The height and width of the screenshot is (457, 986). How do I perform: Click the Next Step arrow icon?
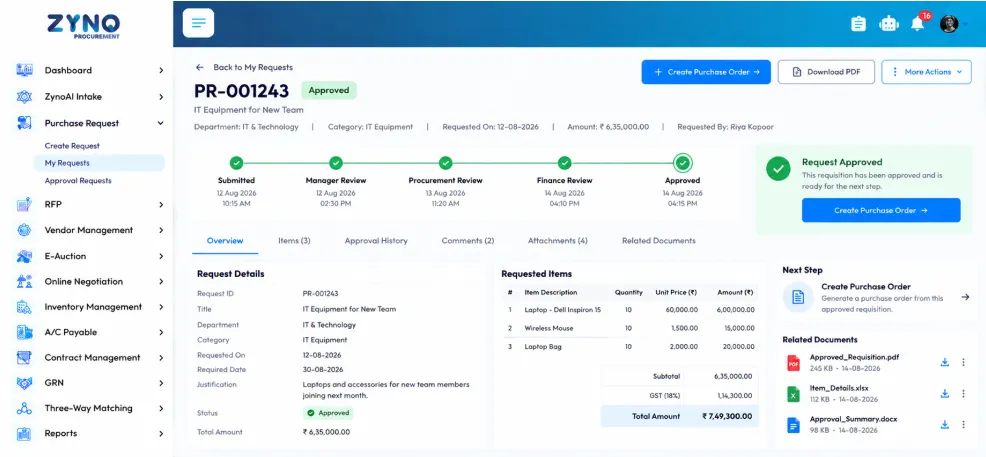coord(965,297)
